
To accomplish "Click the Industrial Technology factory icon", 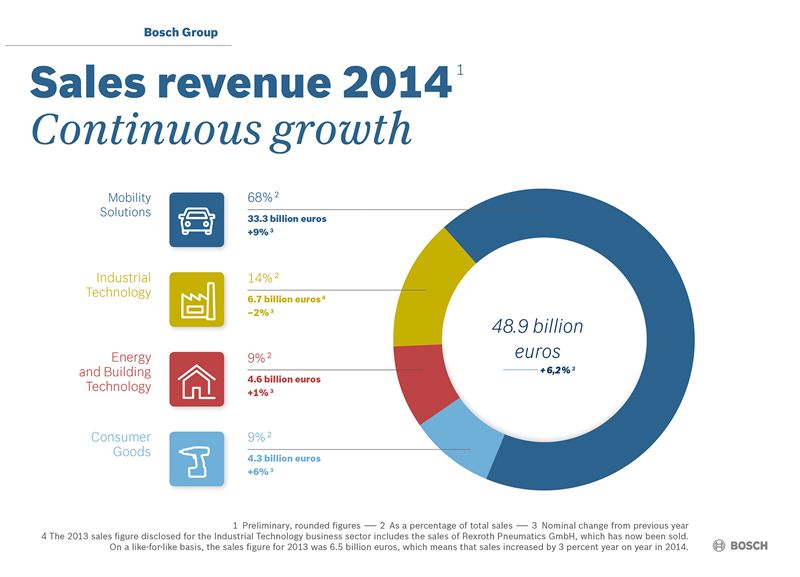I will tap(197, 299).
